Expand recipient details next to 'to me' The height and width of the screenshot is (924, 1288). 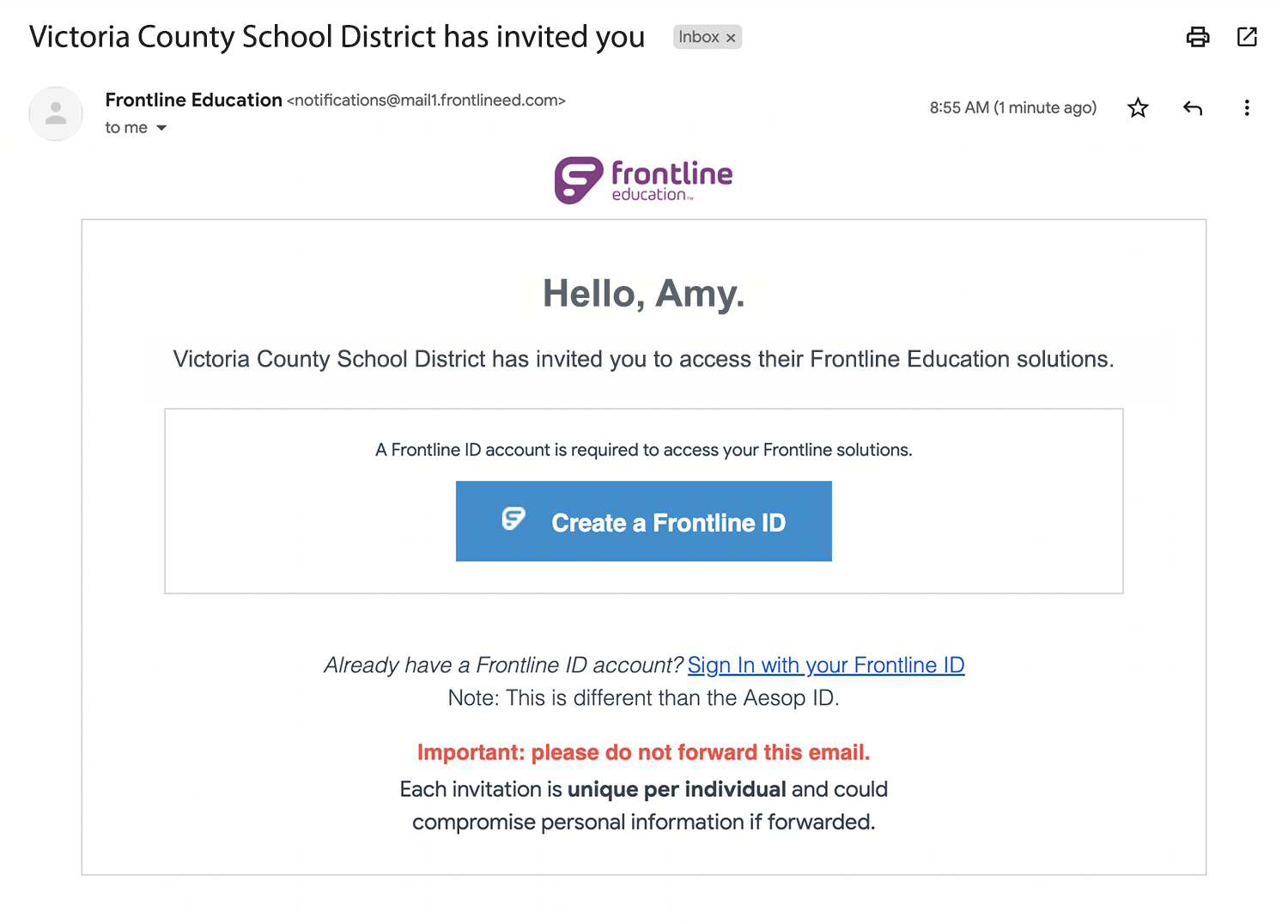(x=161, y=128)
